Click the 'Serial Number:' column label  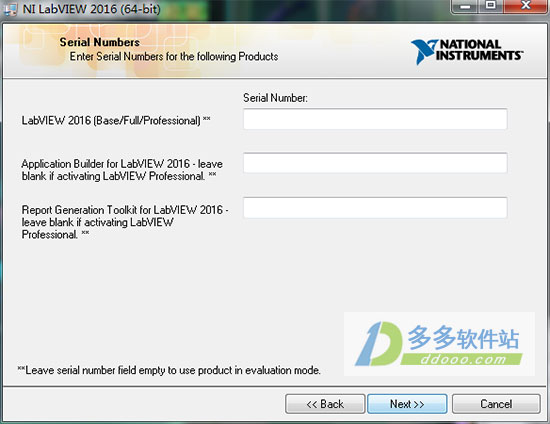275,98
